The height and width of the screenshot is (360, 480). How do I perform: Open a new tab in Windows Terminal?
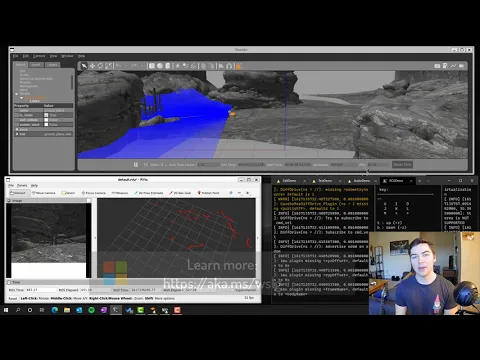tap(420, 181)
